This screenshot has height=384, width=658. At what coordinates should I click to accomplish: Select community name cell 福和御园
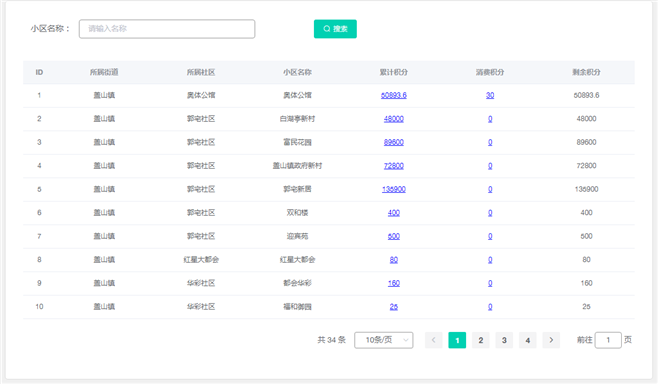click(x=297, y=307)
